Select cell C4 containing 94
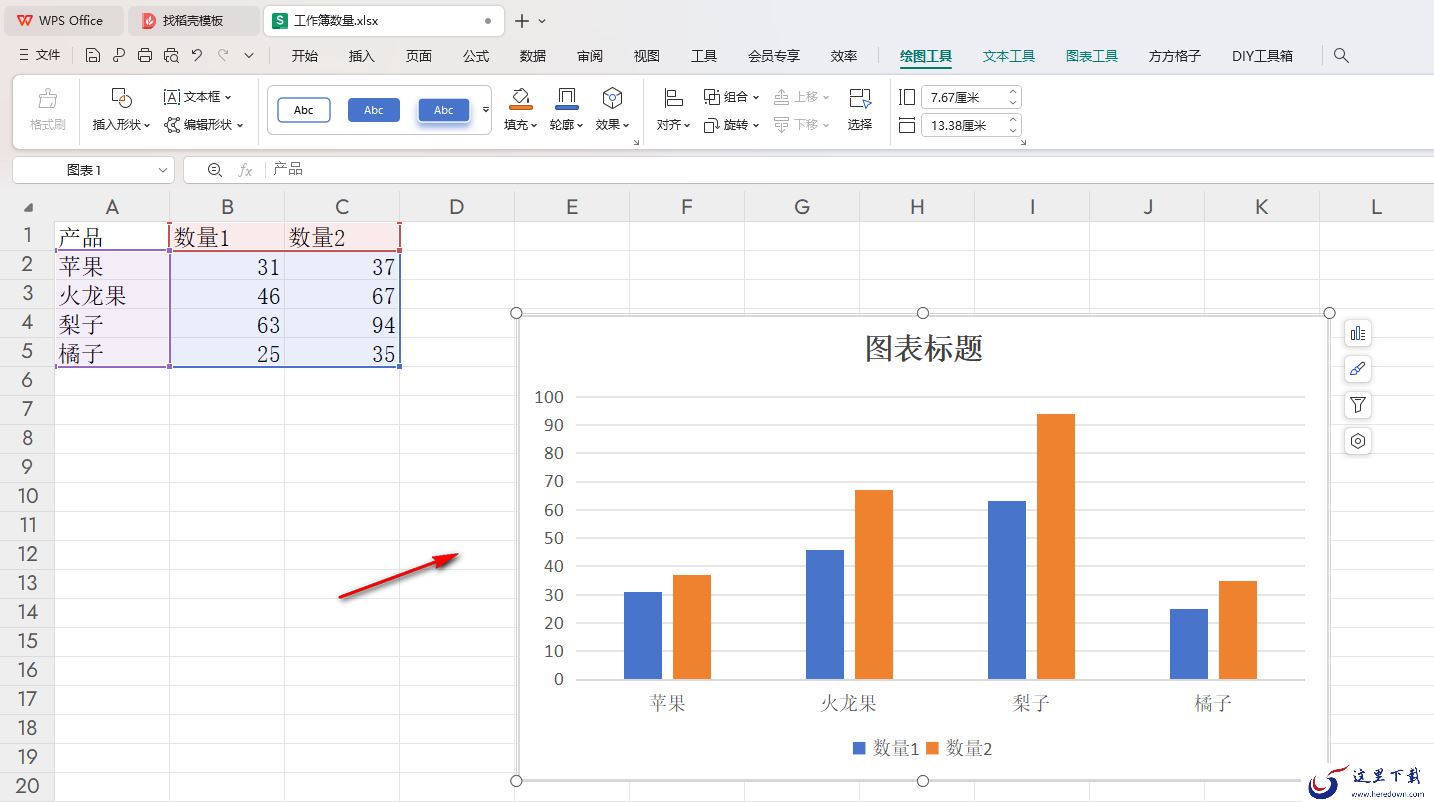The height and width of the screenshot is (802, 1434). pyautogui.click(x=342, y=324)
